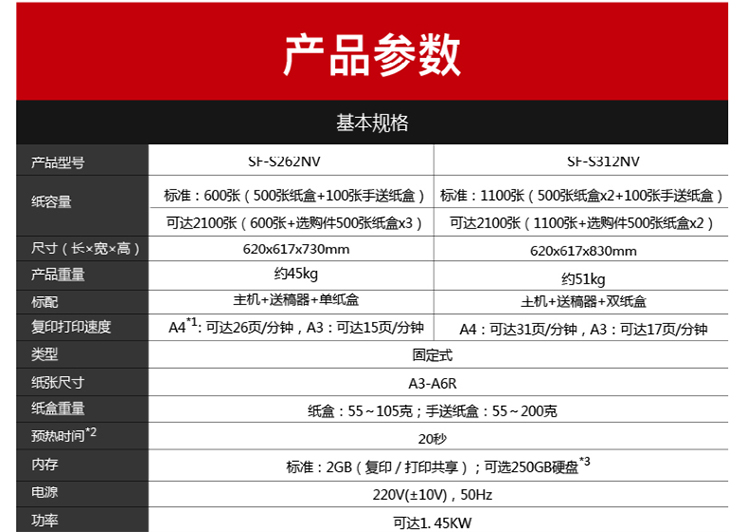Select the 主机+送稿器+单纸盒 cell
The width and height of the screenshot is (750, 532).
point(295,300)
